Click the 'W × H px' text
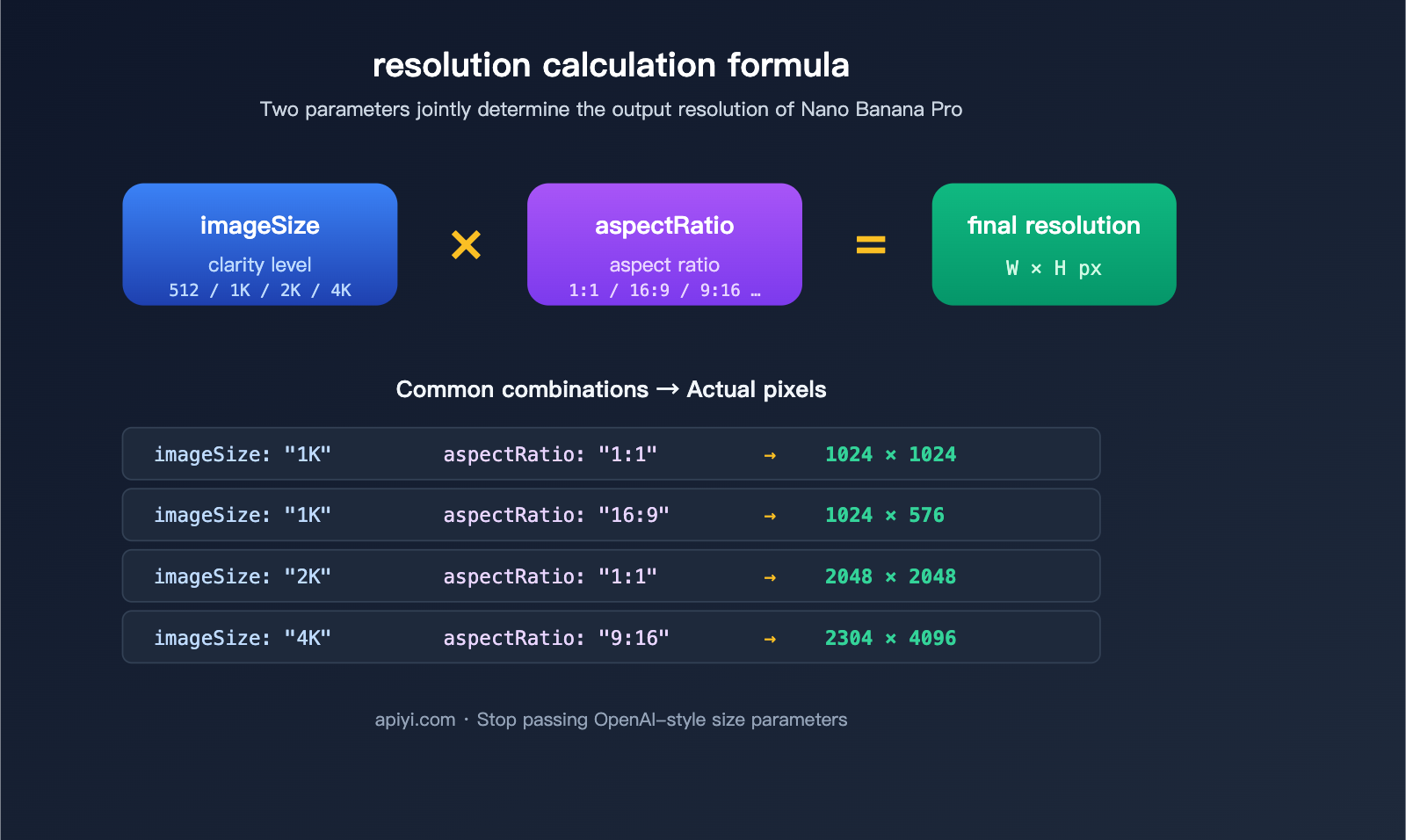1406x840 pixels. [x=1054, y=268]
